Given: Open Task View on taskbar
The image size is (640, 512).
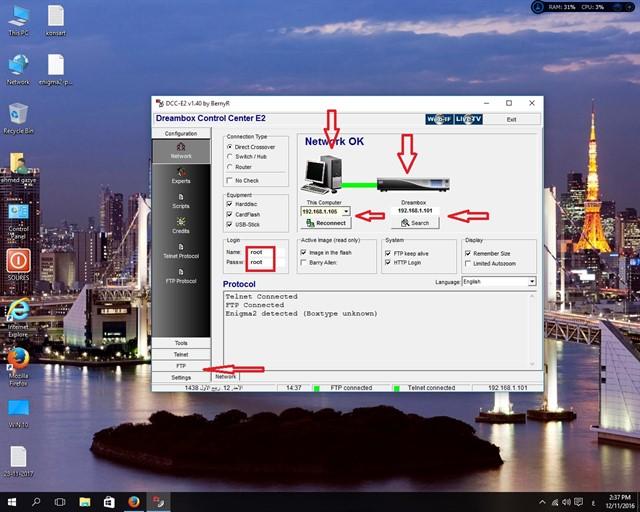Looking at the screenshot, I should point(60,502).
